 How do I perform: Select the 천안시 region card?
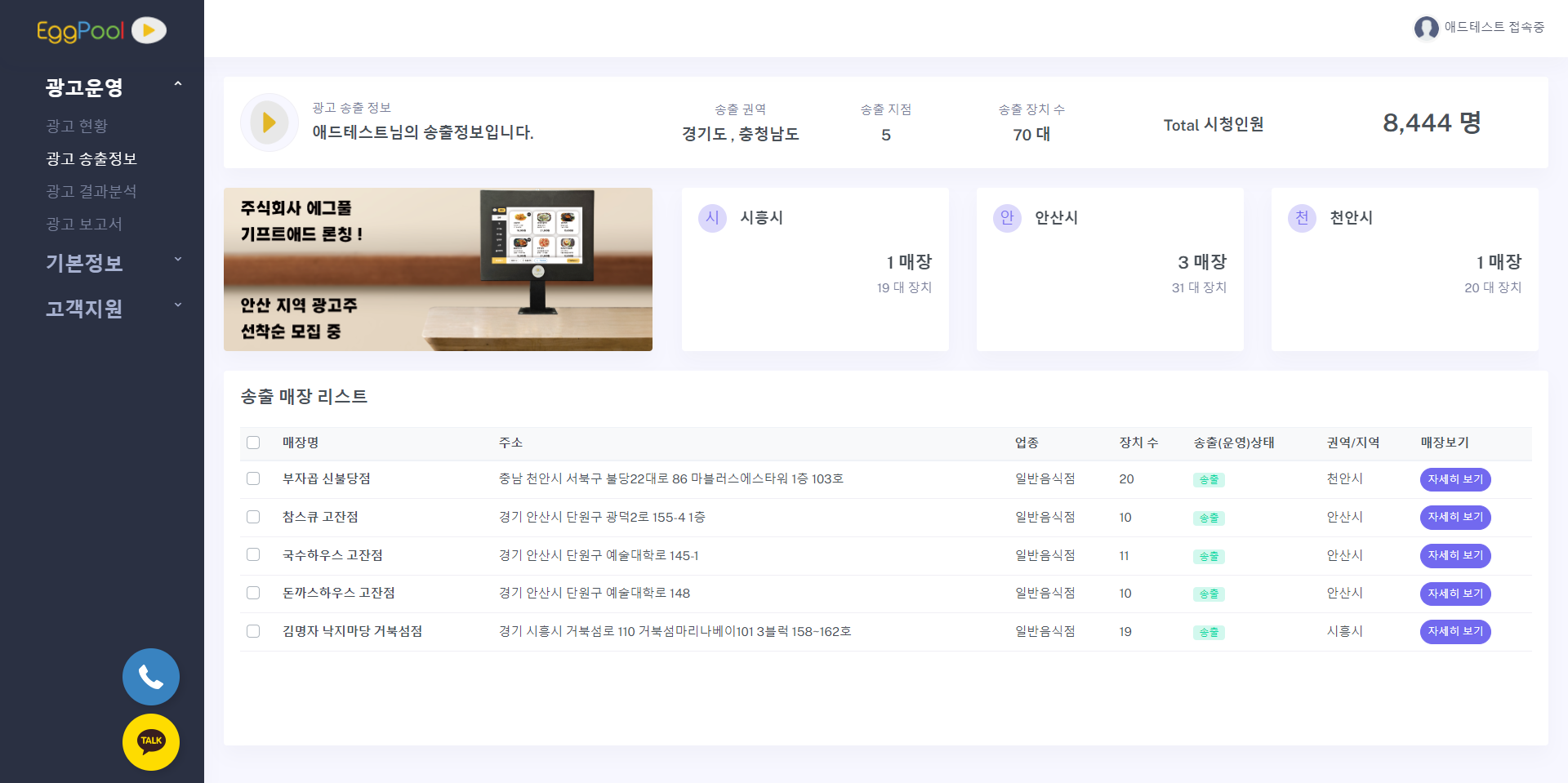pos(1405,269)
